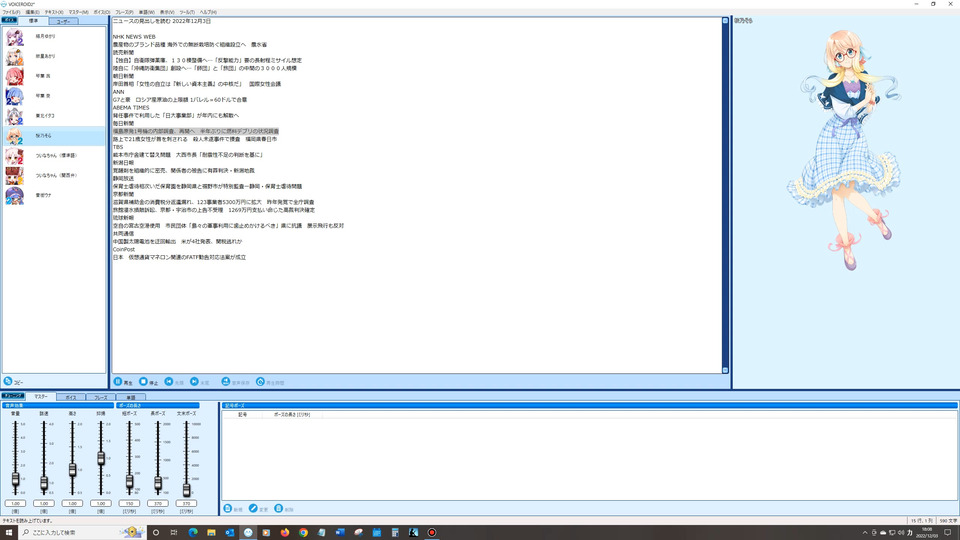The width and height of the screenshot is (960, 540).
Task: Open the テキスト menu
Action: tap(54, 12)
